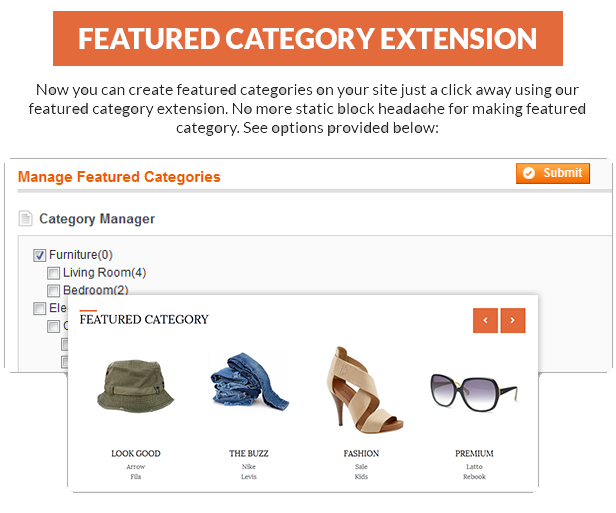Open the PREMIUM category link
The width and height of the screenshot is (616, 513).
pos(474,454)
